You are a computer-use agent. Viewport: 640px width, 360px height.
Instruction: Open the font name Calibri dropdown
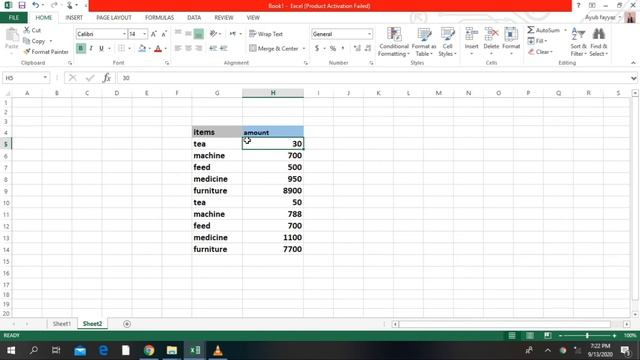(x=124, y=34)
